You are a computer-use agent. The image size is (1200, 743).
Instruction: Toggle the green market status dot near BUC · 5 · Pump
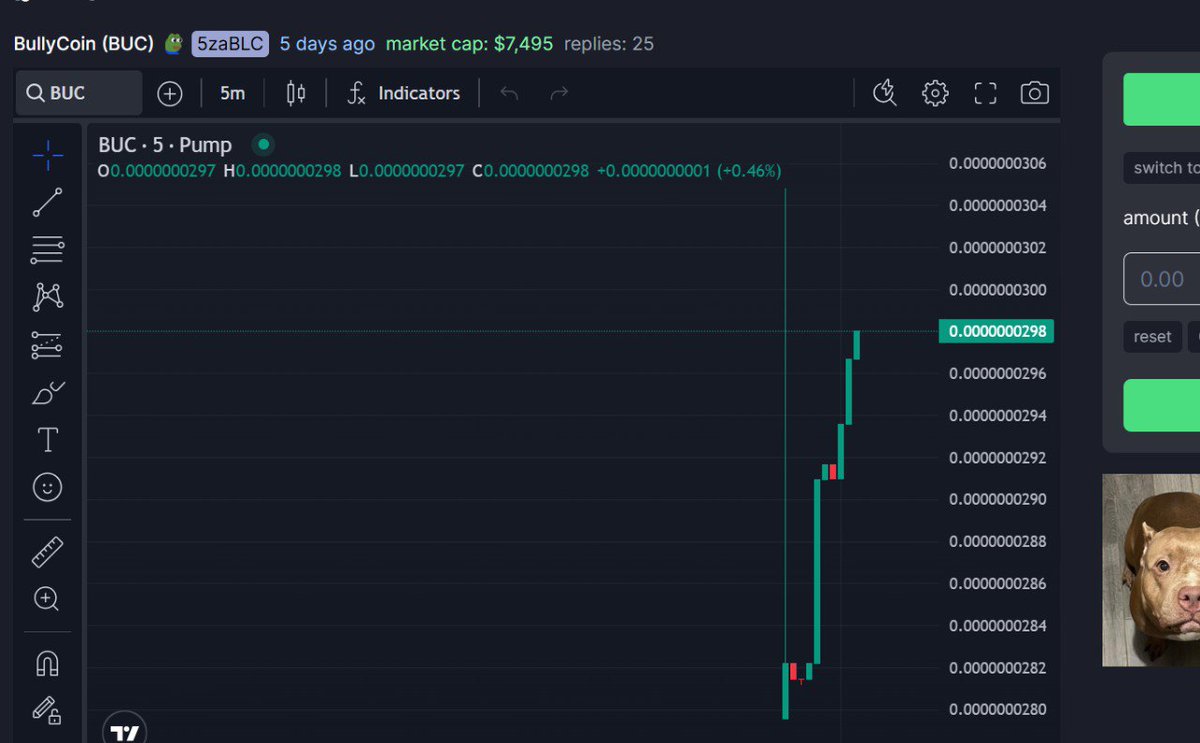263,145
